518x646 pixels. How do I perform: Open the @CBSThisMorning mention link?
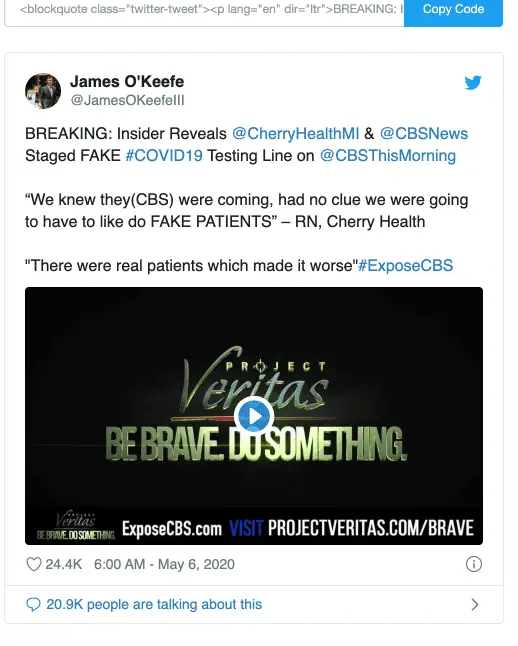pos(388,156)
